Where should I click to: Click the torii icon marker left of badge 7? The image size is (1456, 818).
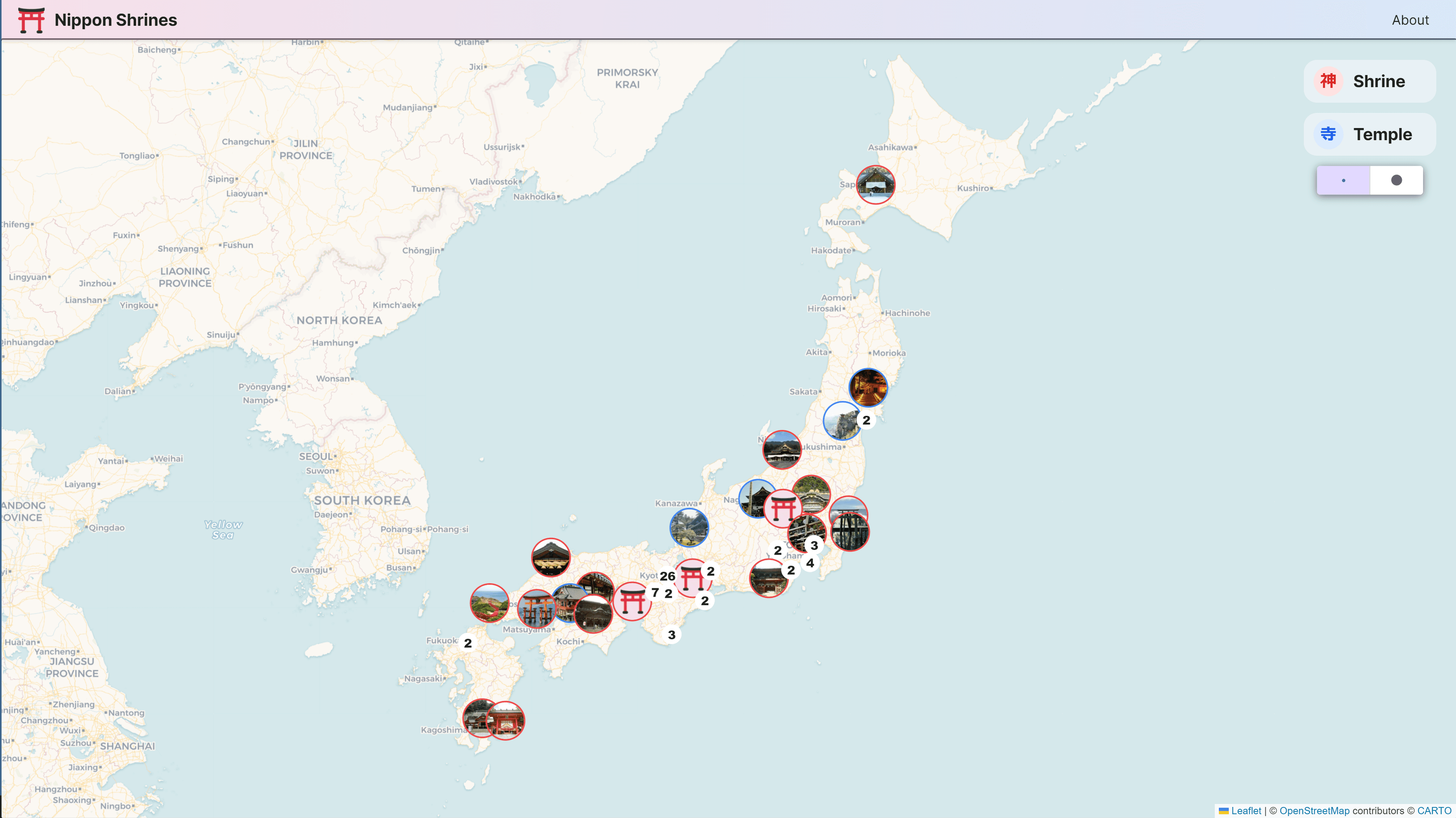632,602
